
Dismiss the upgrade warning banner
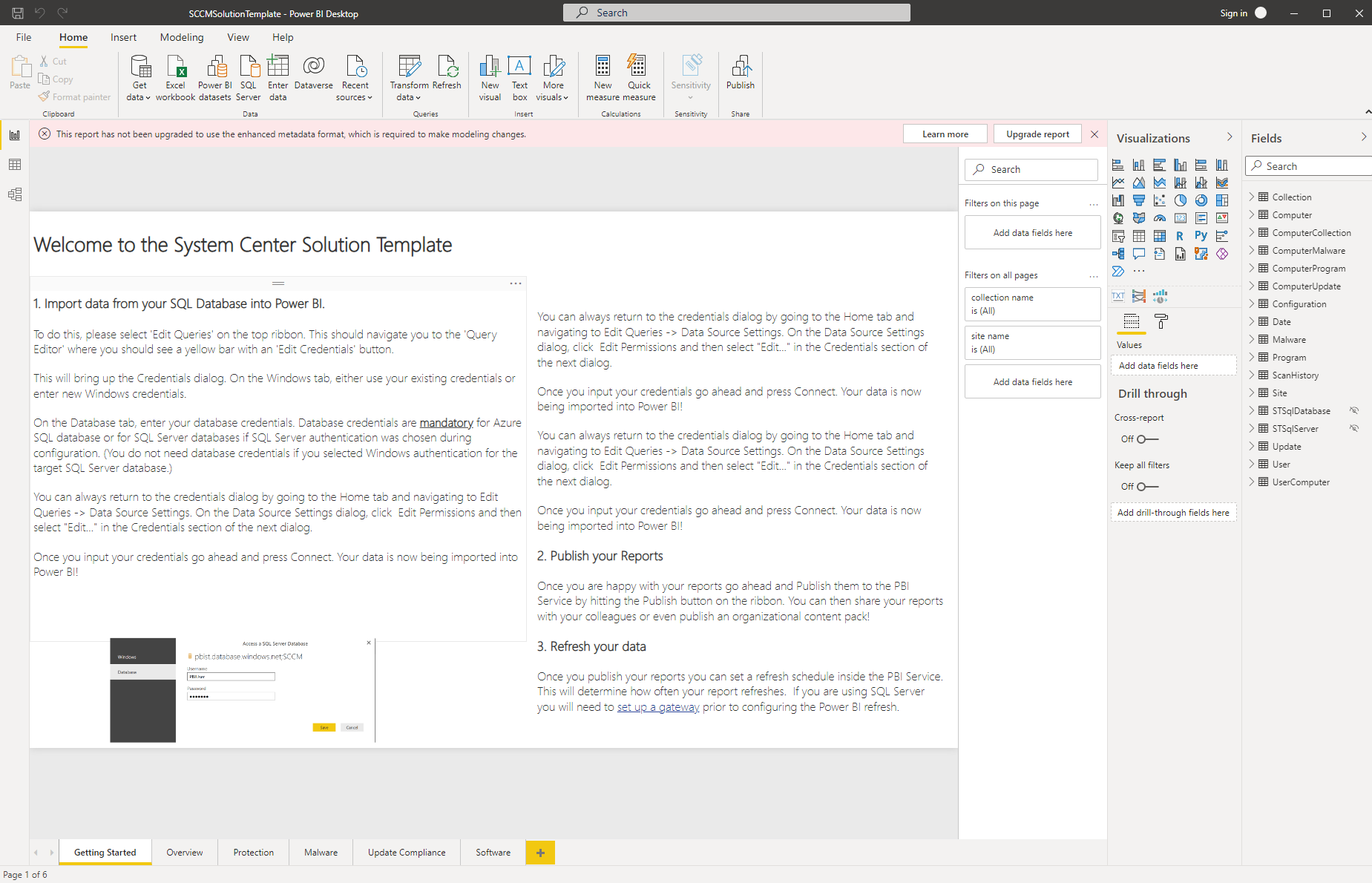tap(1094, 134)
